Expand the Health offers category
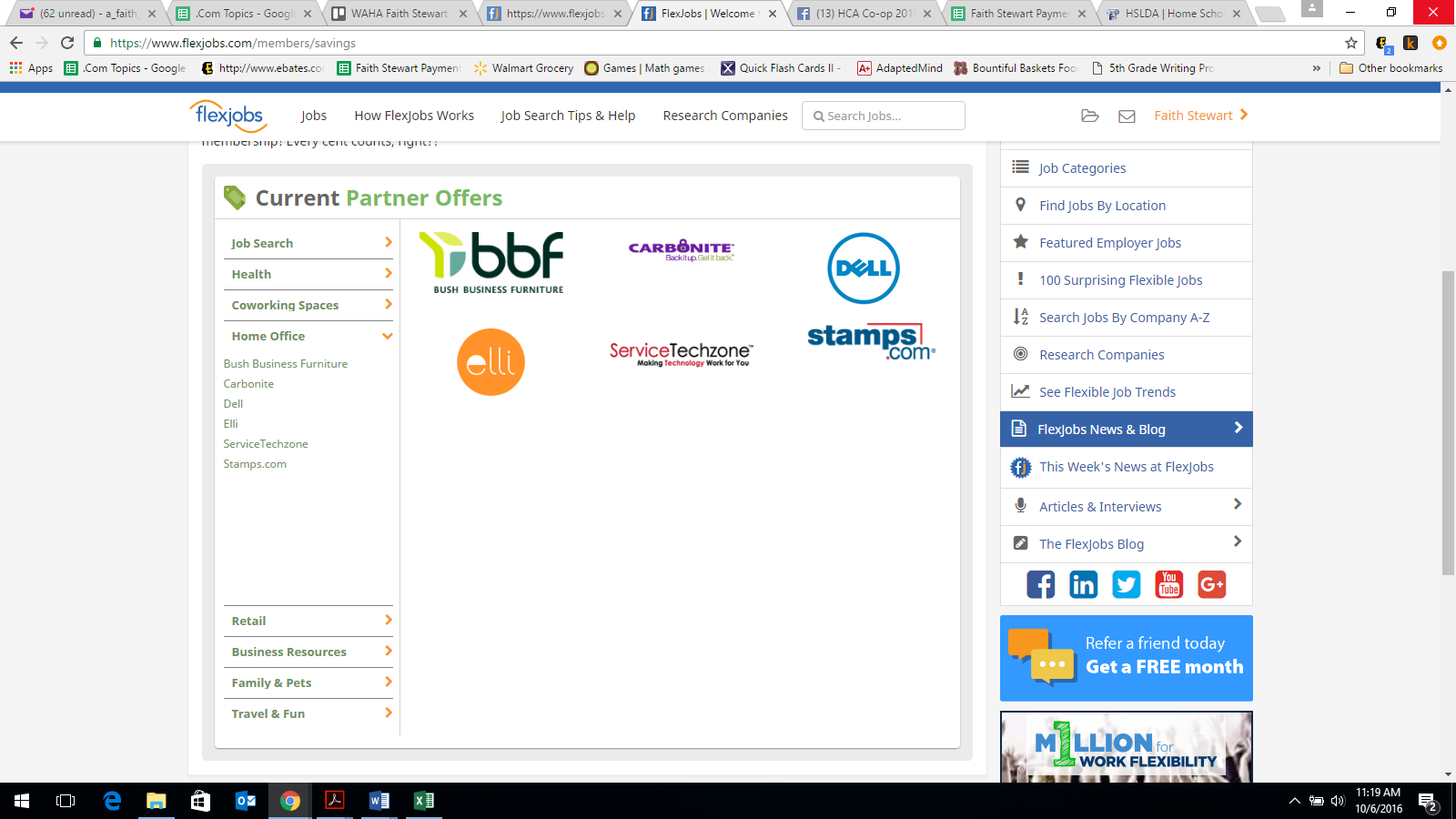The height and width of the screenshot is (819, 1456). click(308, 274)
